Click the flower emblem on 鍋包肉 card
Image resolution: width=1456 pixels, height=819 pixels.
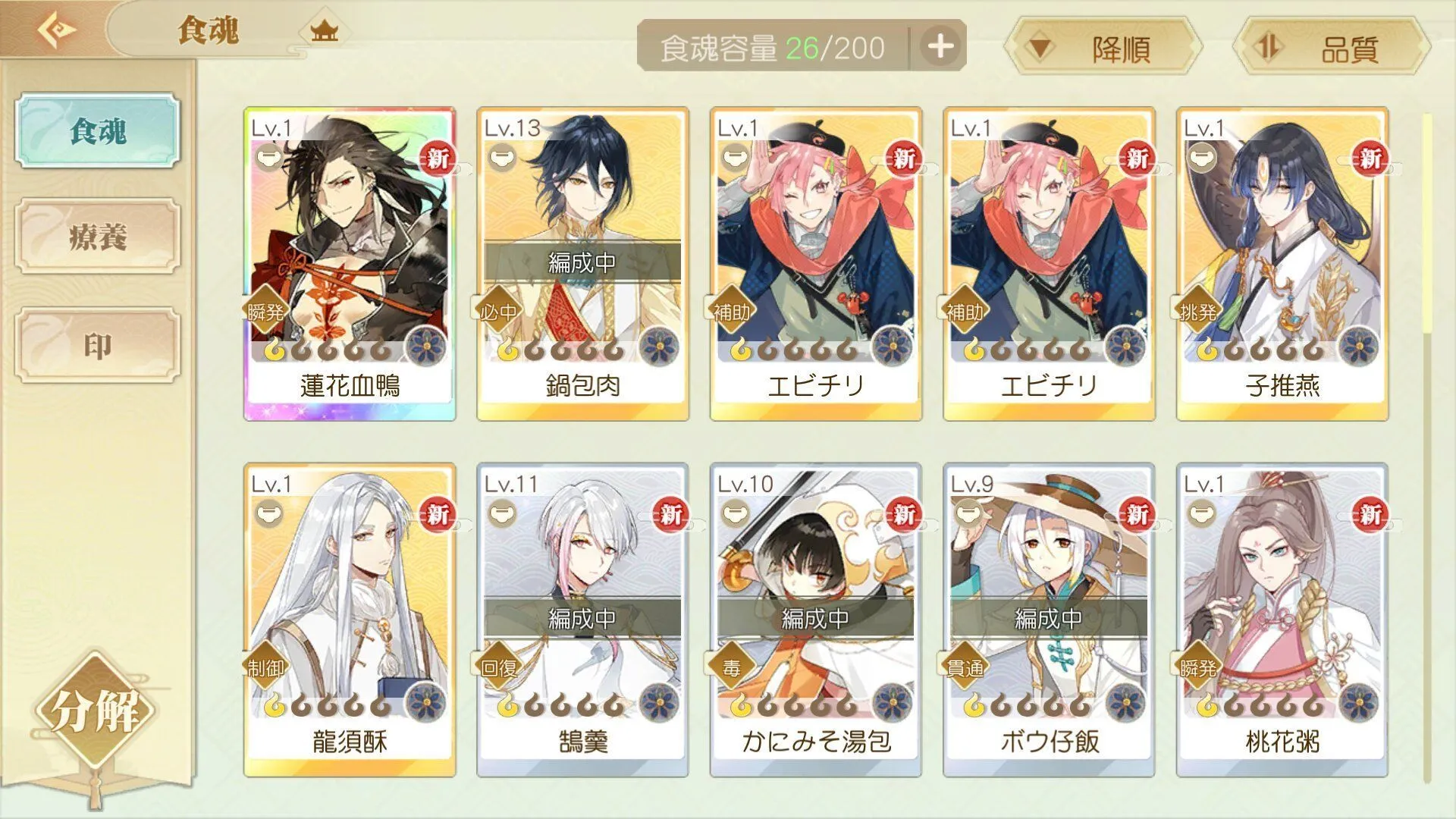(659, 348)
